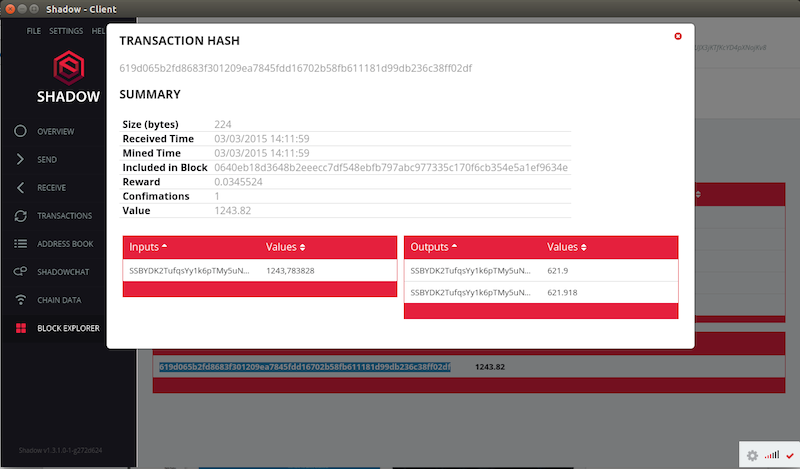Sort by Inputs column header
This screenshot has height=469, width=800.
tap(148, 247)
